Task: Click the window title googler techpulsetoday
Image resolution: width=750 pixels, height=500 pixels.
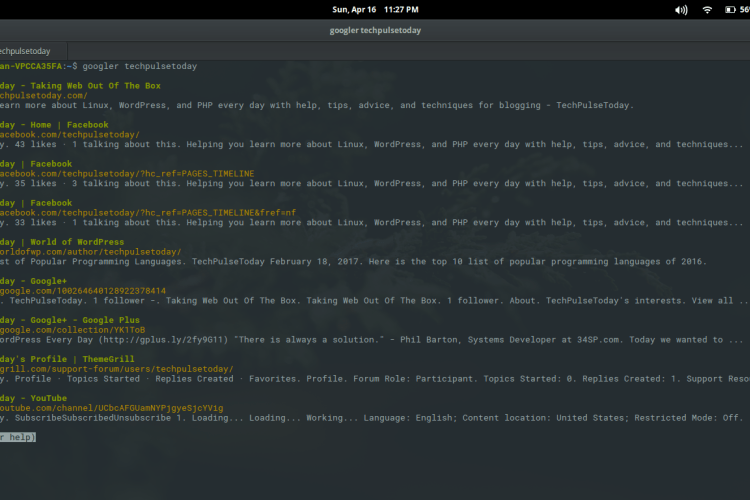Action: point(375,30)
